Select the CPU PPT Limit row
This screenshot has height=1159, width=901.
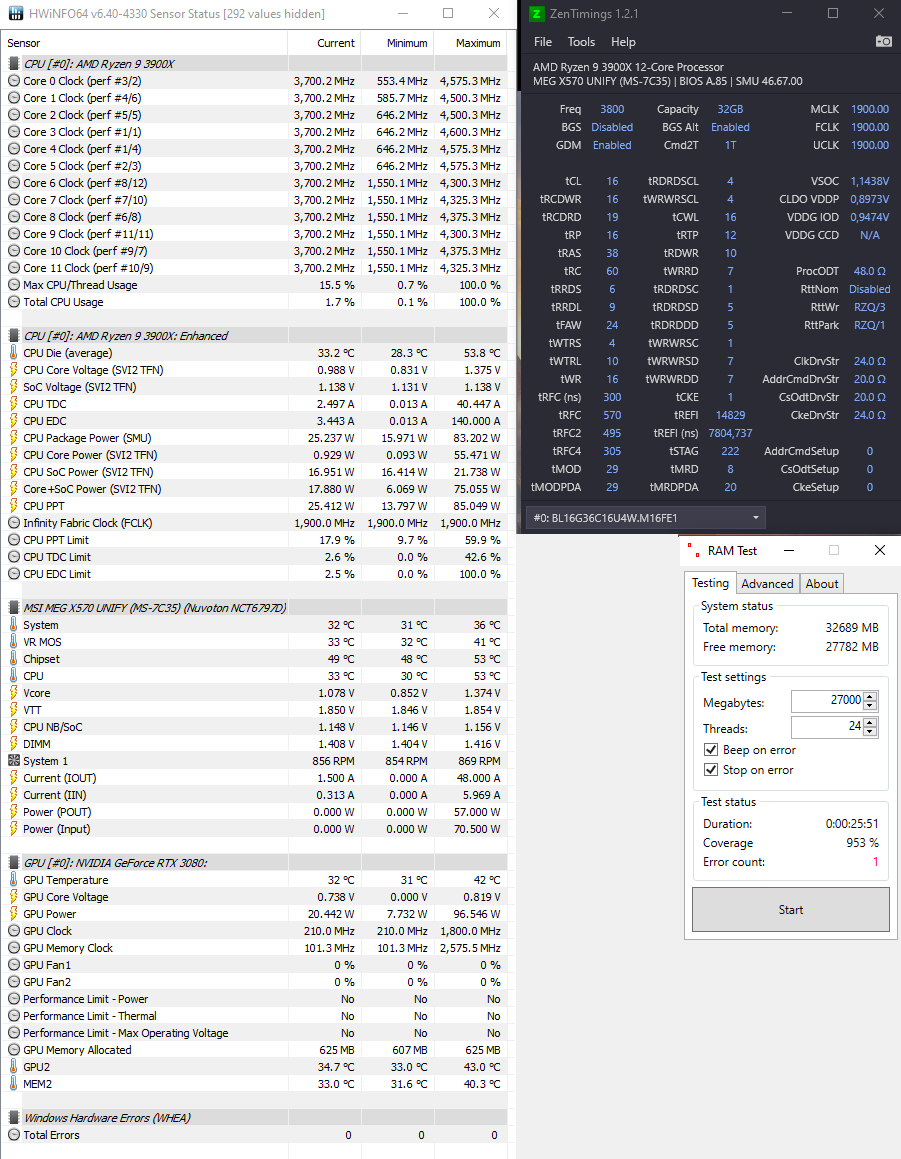point(255,540)
